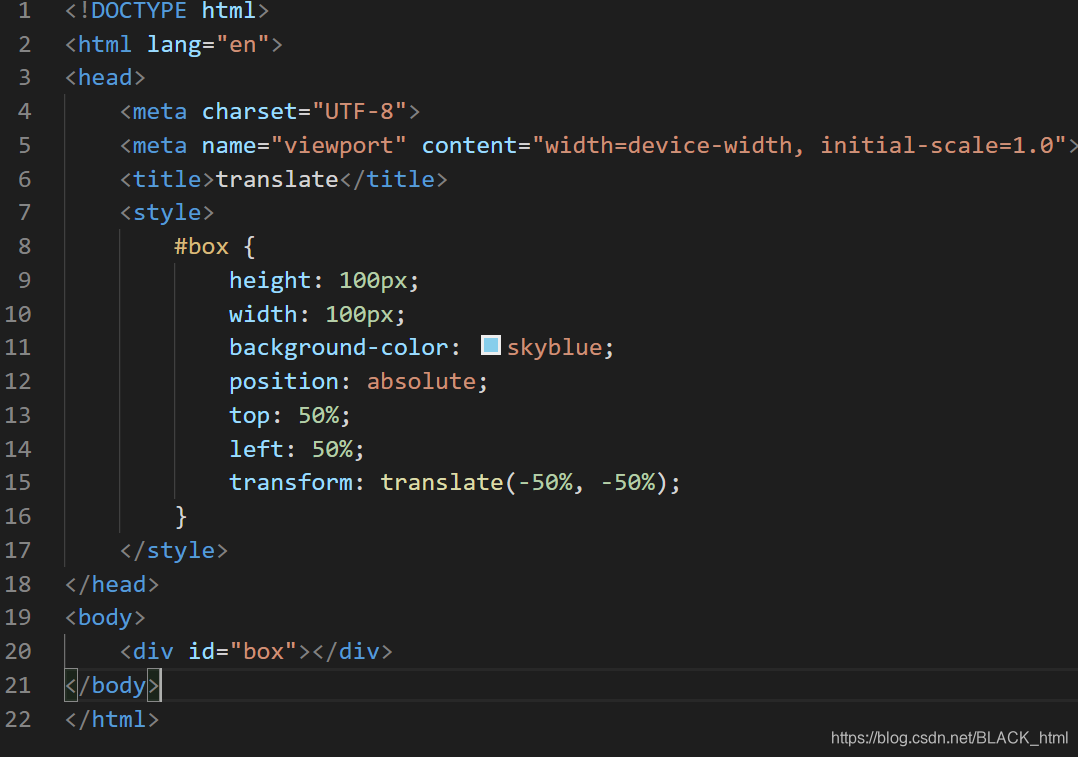Select line number 15 in the gutter

click(x=18, y=483)
